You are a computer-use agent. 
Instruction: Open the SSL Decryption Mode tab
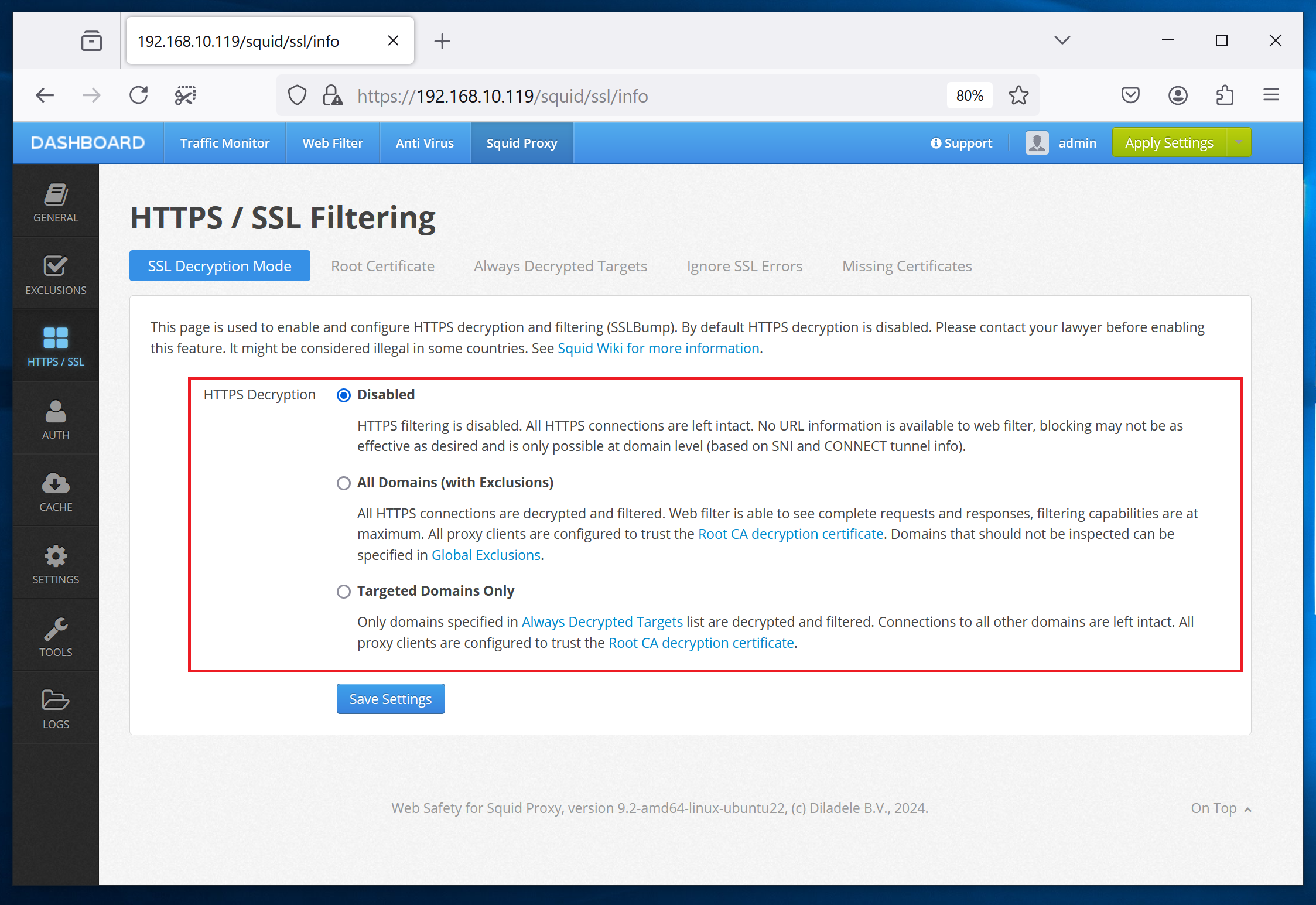(x=220, y=266)
